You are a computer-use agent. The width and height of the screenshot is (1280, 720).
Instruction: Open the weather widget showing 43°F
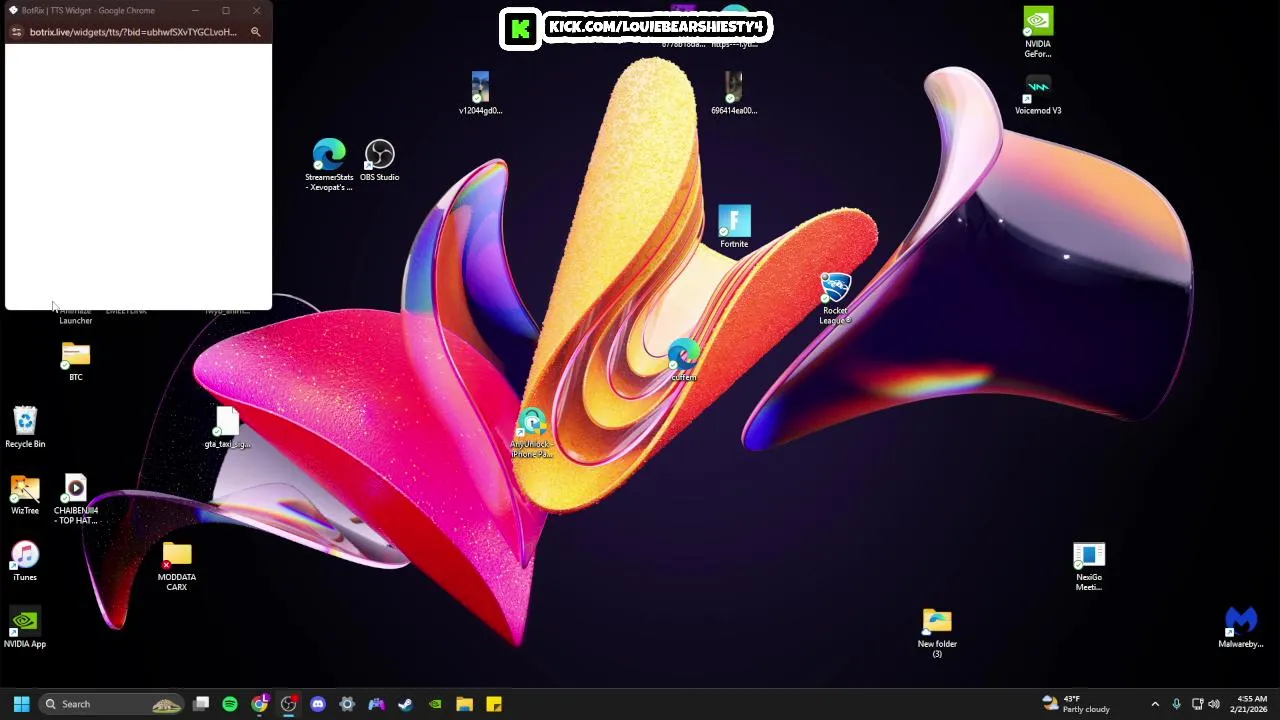tap(1076, 704)
